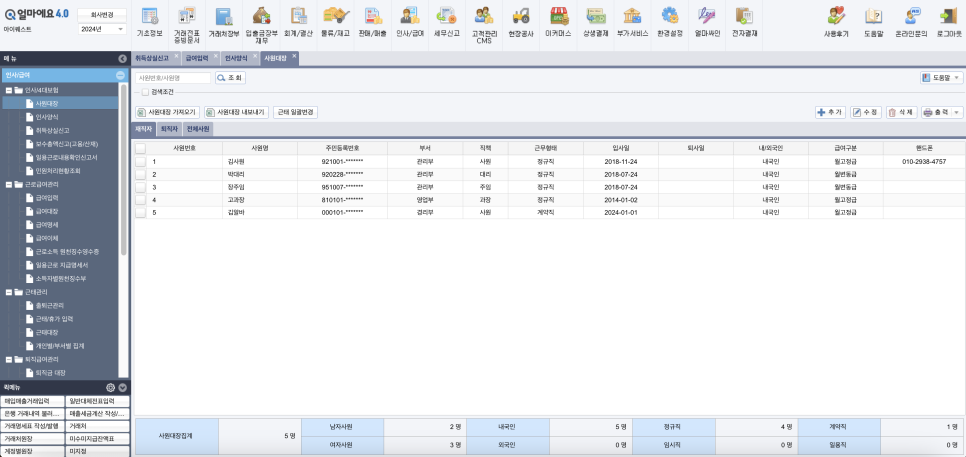Open the 온라인문의 inquiry icon
Image resolution: width=966 pixels, height=457 pixels.
911,23
